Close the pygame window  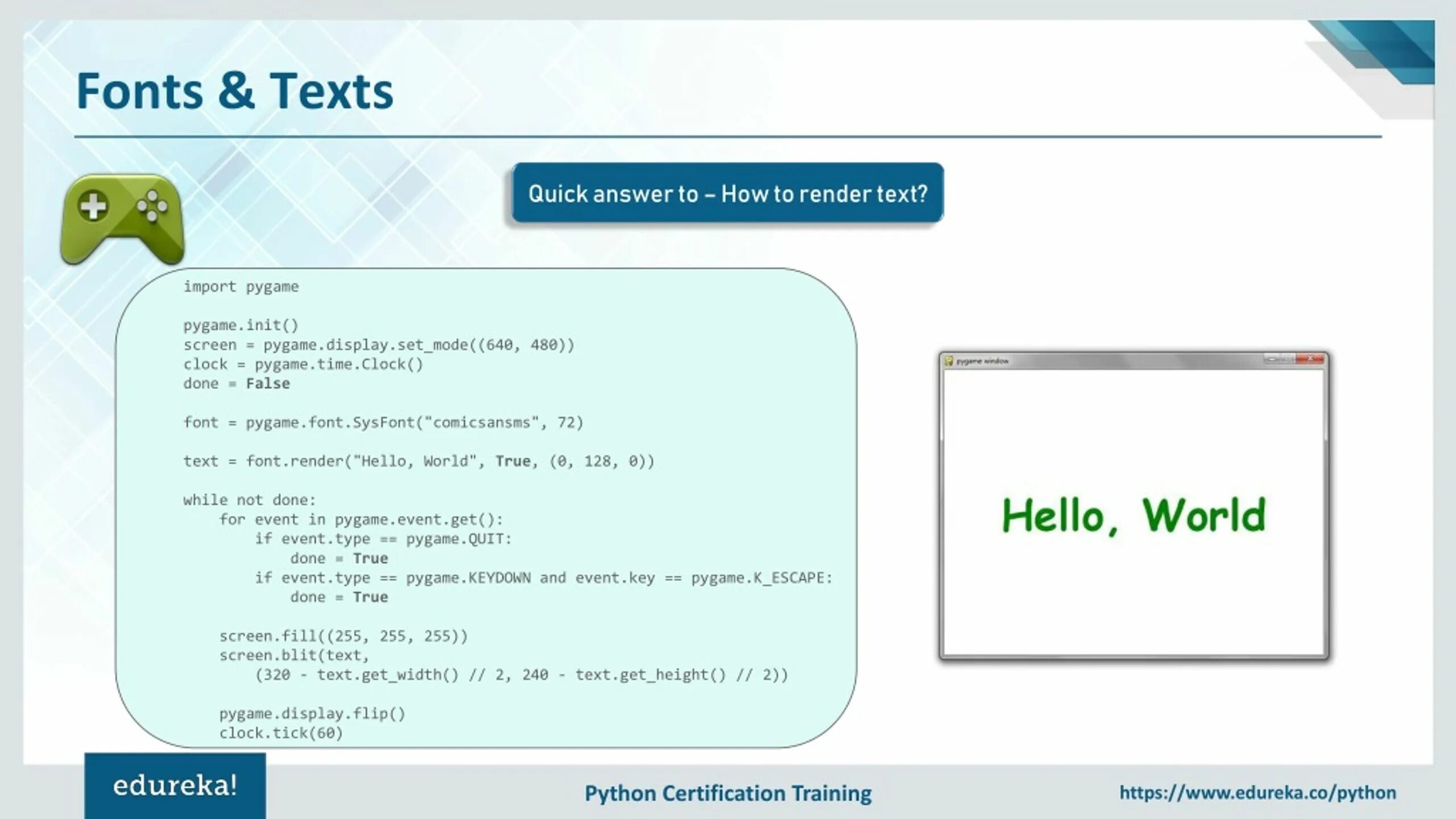[1310, 359]
